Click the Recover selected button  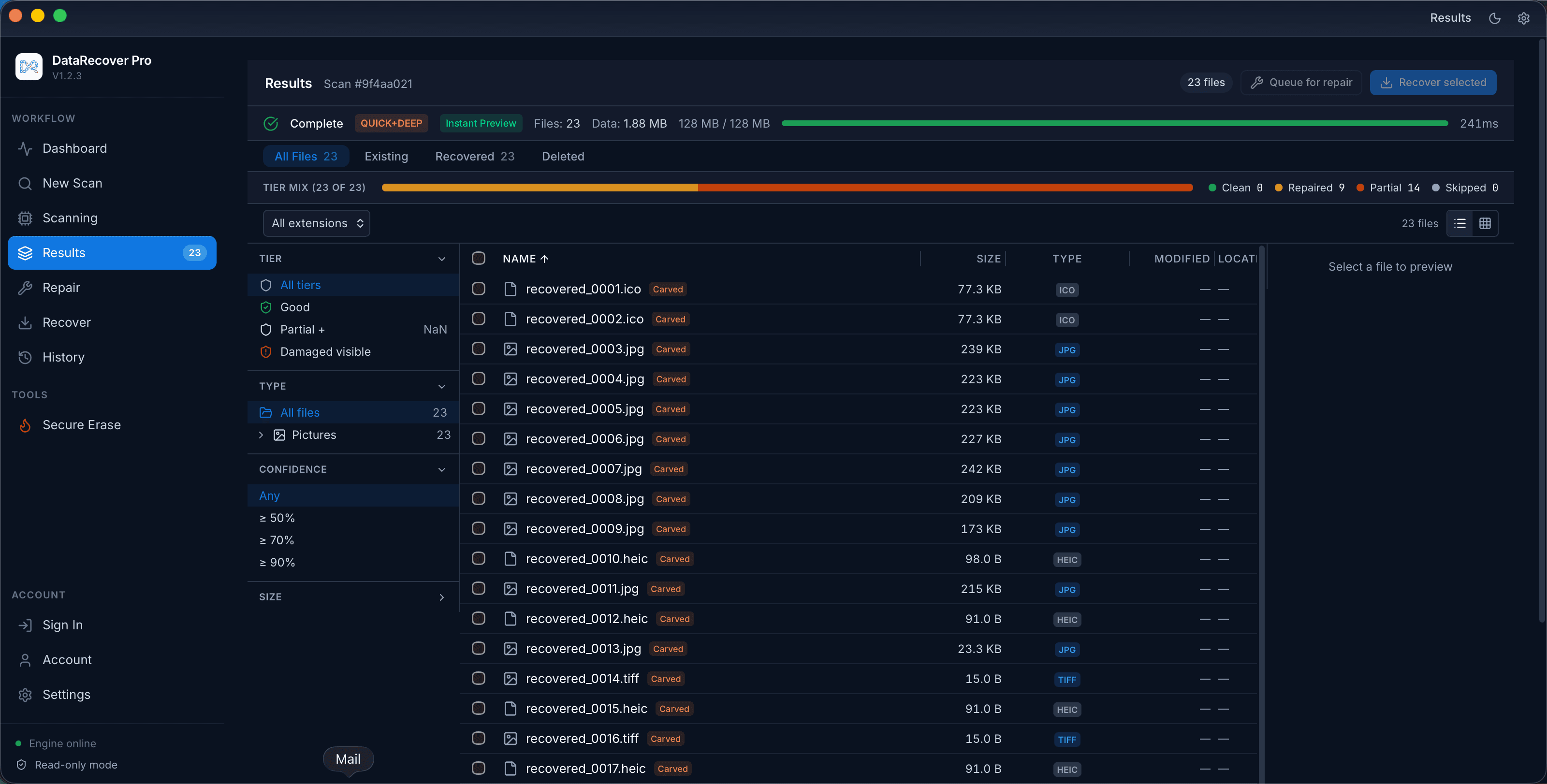1433,82
